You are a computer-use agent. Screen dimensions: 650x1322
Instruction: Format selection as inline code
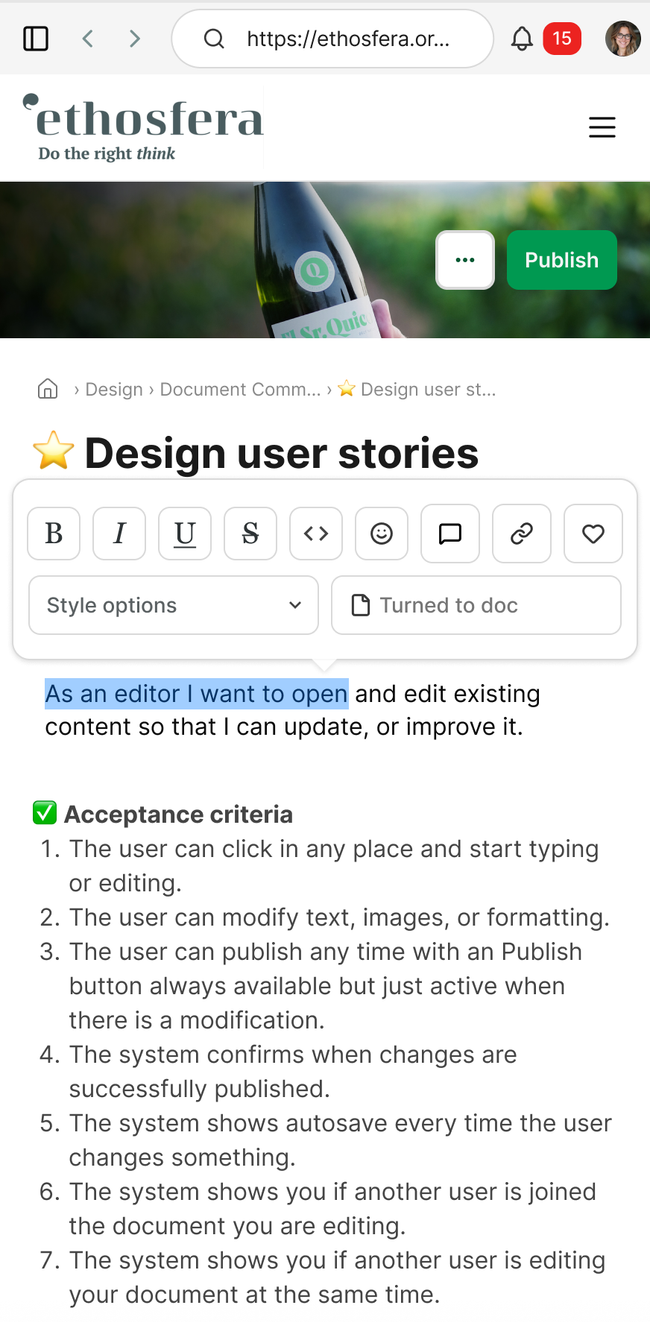pos(316,533)
